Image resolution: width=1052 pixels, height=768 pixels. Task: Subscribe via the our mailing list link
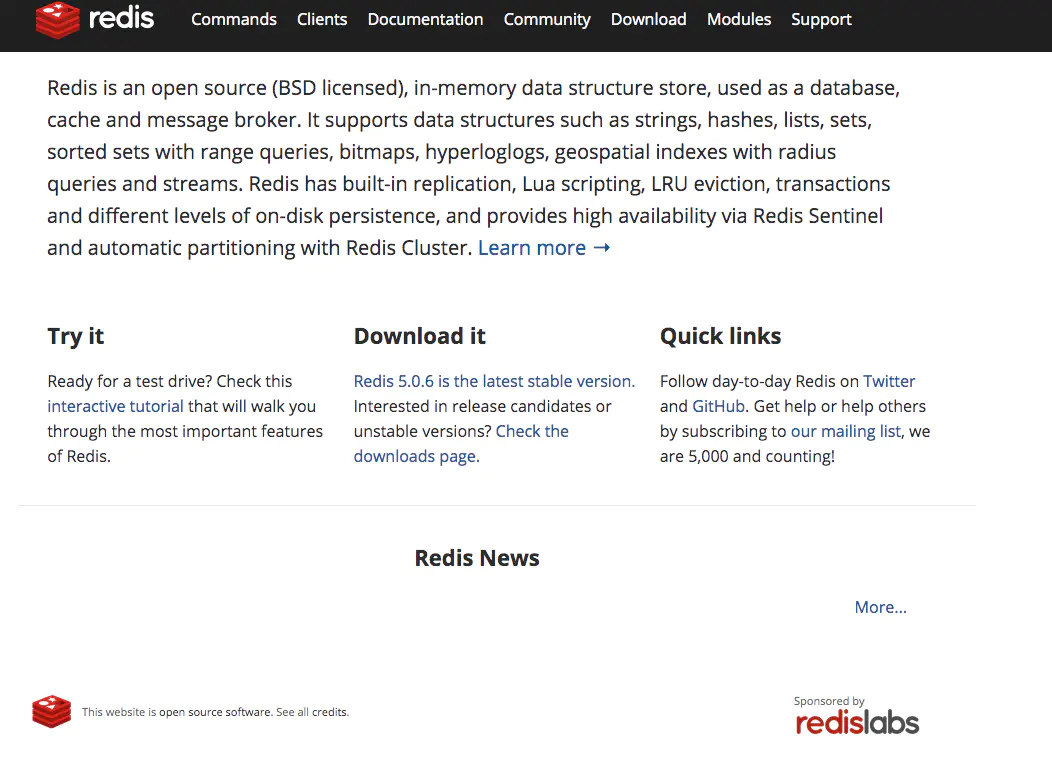(845, 431)
